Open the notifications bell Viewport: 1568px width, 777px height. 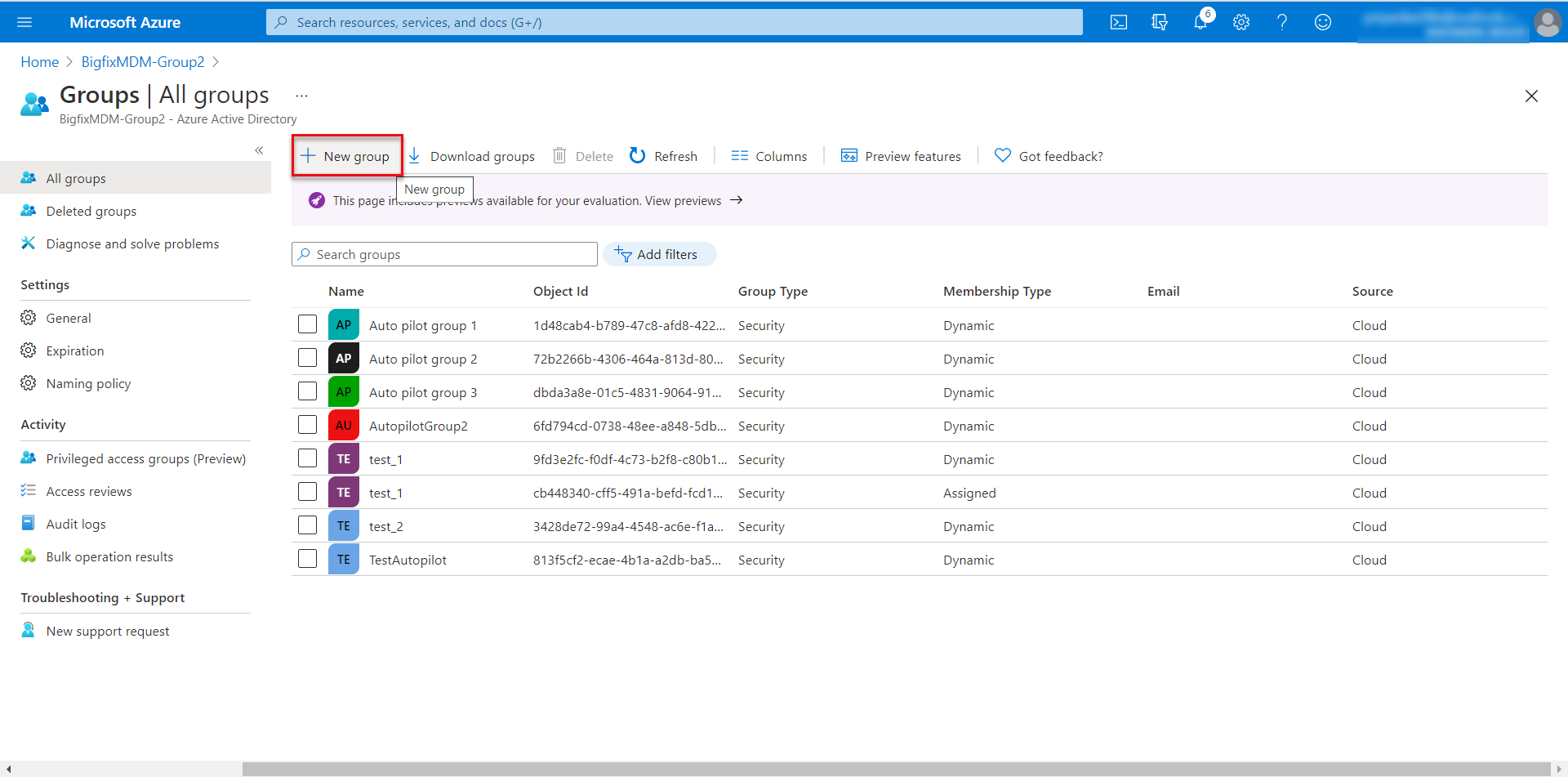tap(1200, 22)
